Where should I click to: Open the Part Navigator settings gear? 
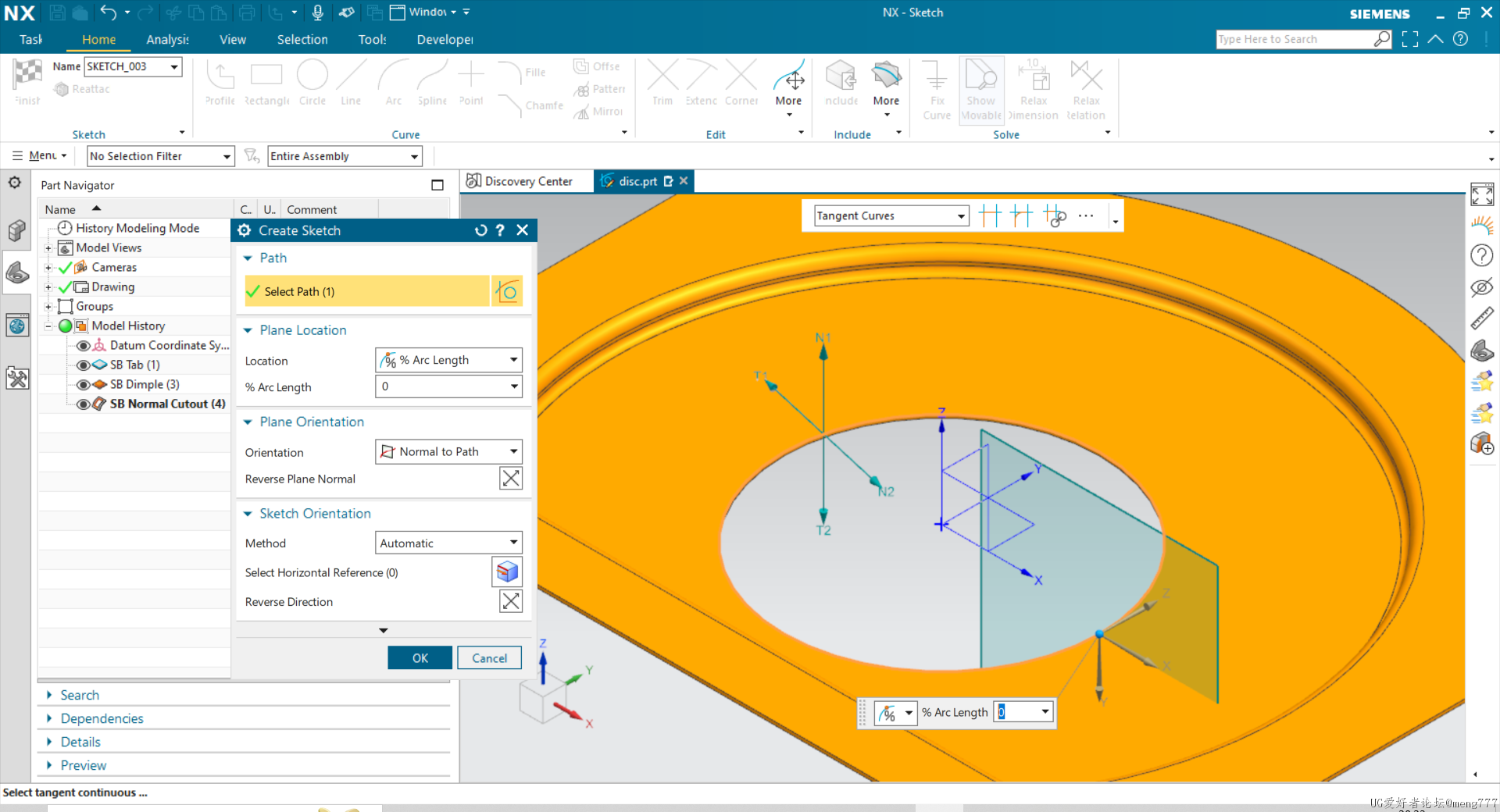tap(15, 183)
